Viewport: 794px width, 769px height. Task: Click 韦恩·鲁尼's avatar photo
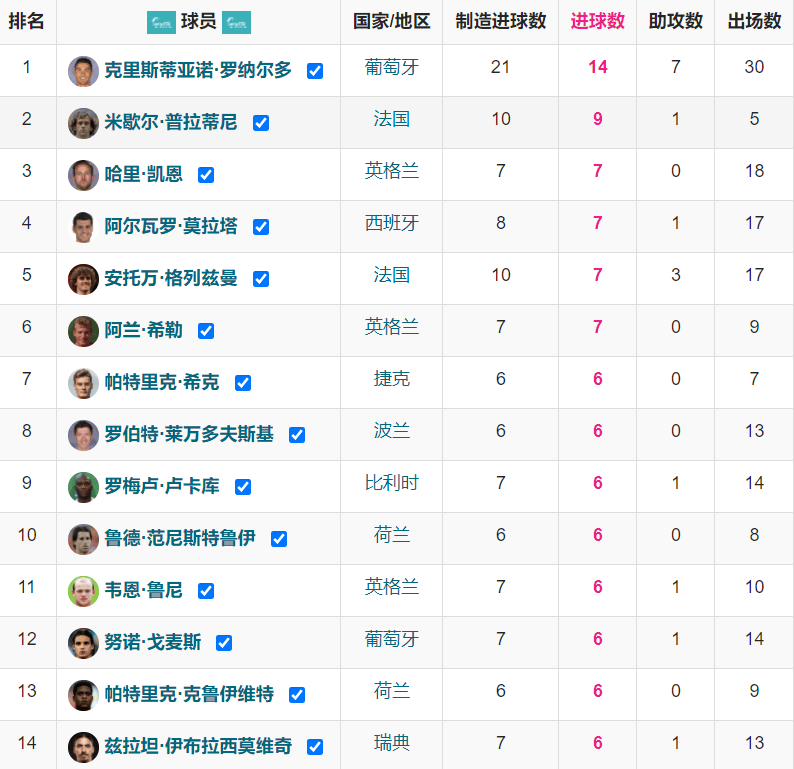(83, 591)
